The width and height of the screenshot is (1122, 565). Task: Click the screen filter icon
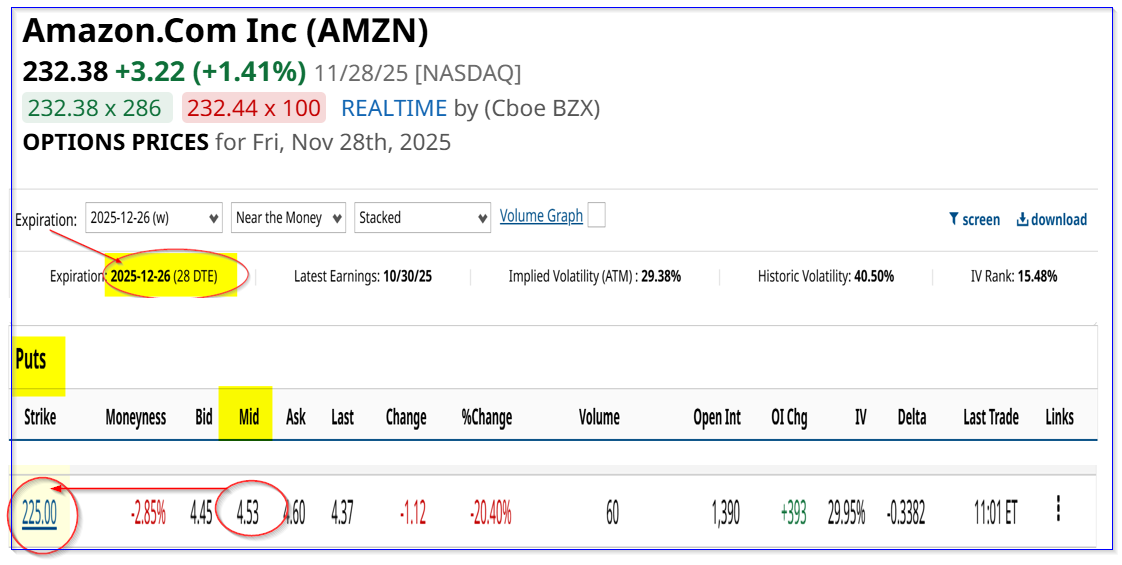coord(954,220)
